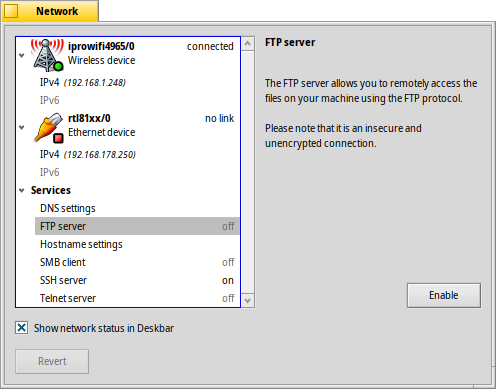Image resolution: width=496 pixels, height=389 pixels.
Task: Click the Revert button
Action: click(x=52, y=361)
